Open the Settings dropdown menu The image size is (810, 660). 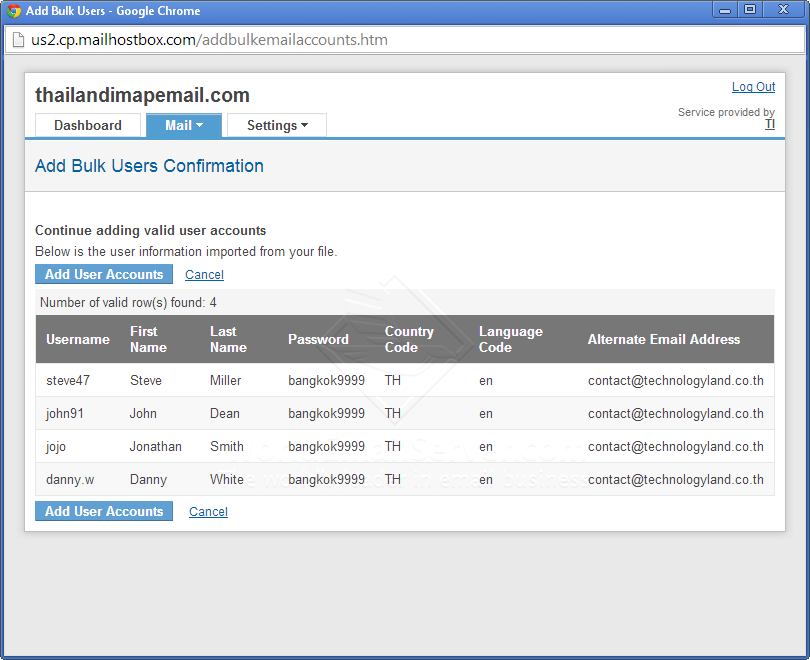pyautogui.click(x=276, y=125)
